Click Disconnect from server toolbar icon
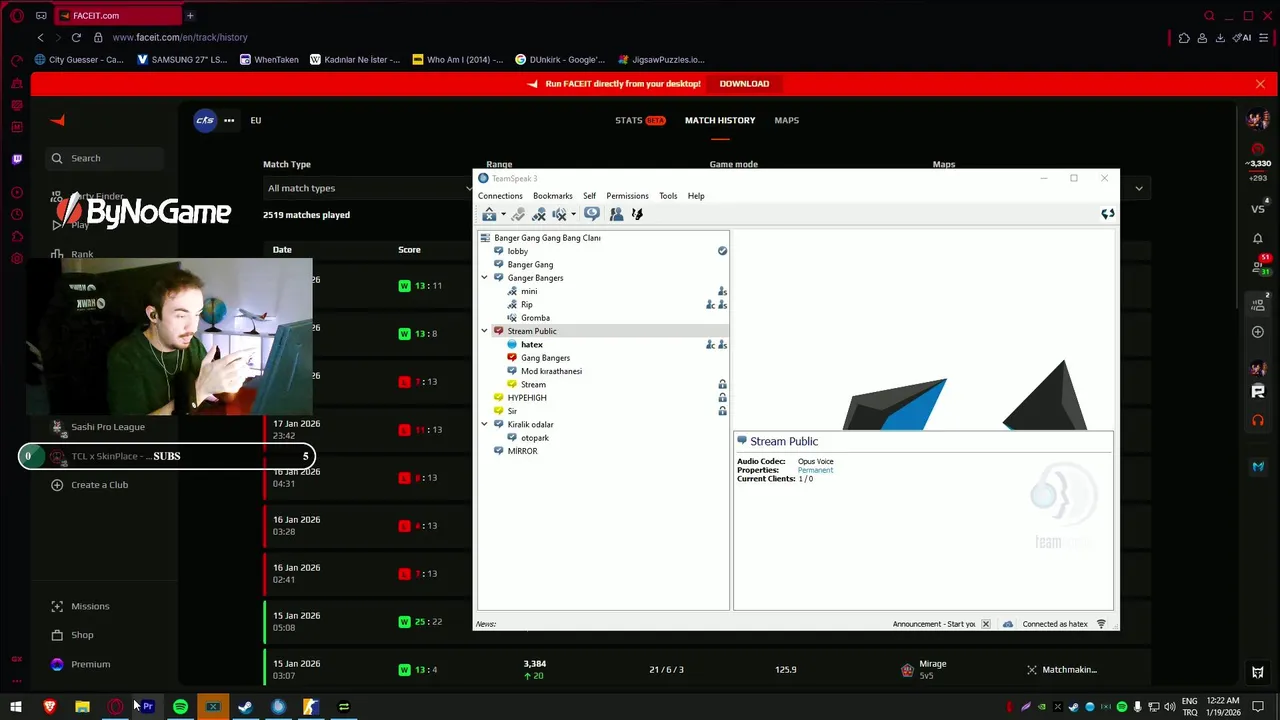Image resolution: width=1280 pixels, height=720 pixels. point(518,214)
